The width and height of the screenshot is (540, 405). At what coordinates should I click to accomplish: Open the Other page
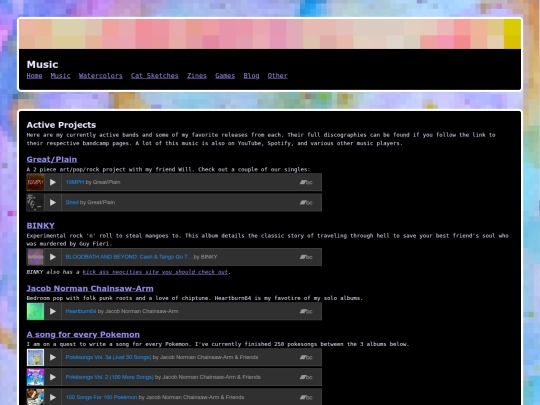click(278, 76)
